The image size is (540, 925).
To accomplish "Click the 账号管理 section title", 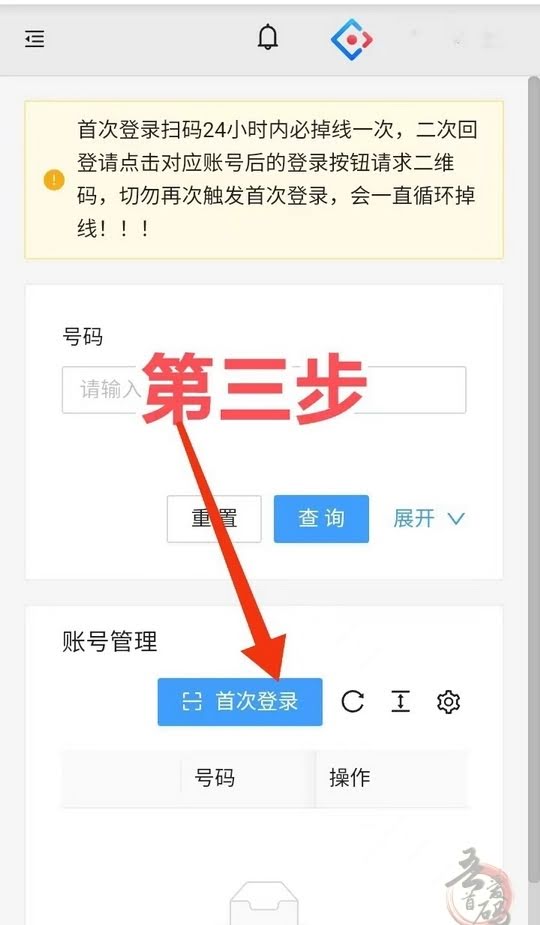I will 110,641.
